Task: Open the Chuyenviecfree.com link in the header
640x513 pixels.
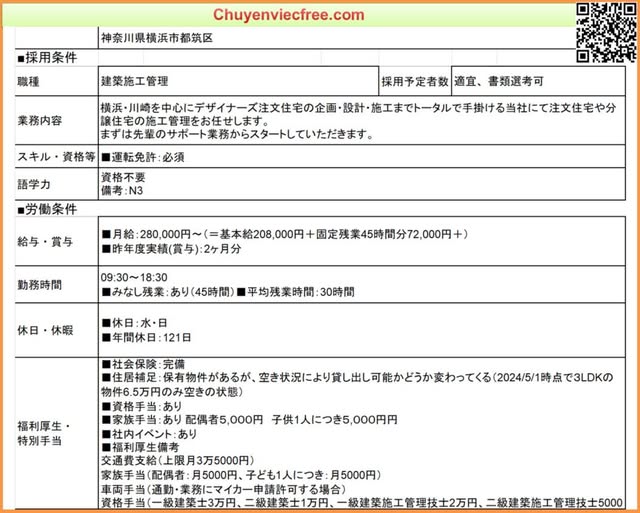Action: [x=289, y=15]
